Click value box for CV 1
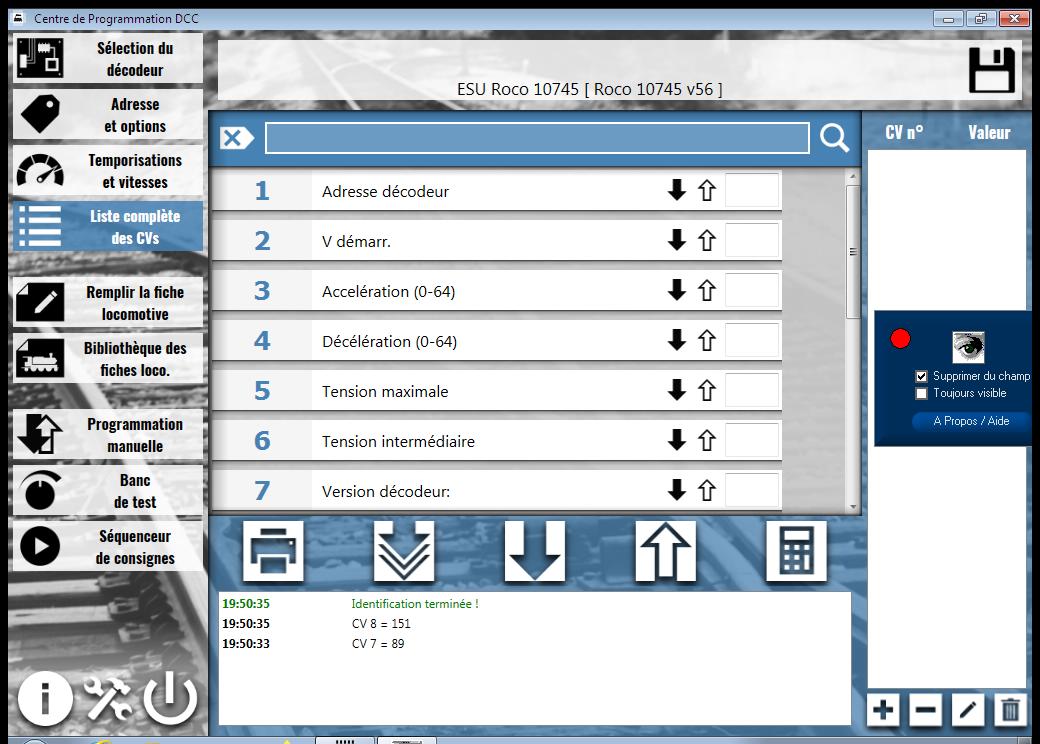The height and width of the screenshot is (744, 1040). pos(752,190)
